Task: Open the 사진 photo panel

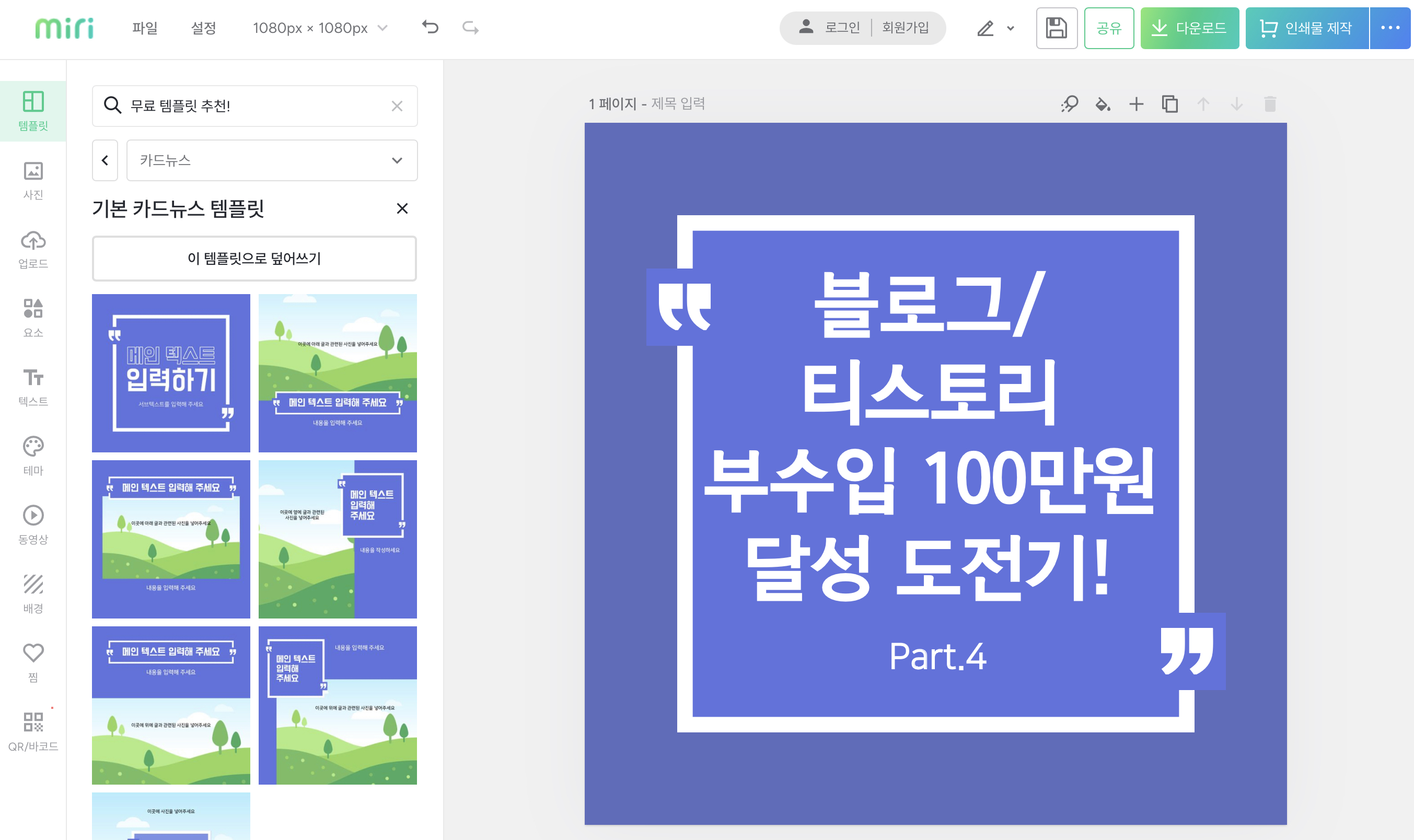Action: 33,181
